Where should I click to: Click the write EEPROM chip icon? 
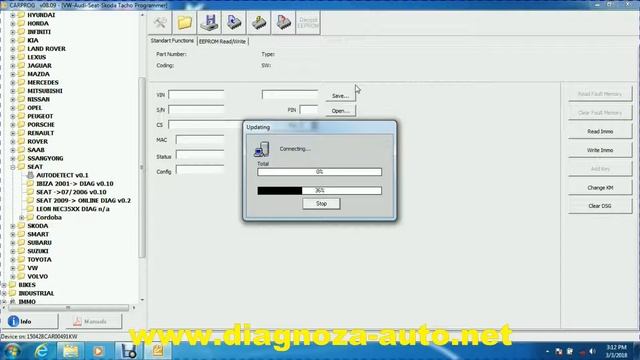258,22
